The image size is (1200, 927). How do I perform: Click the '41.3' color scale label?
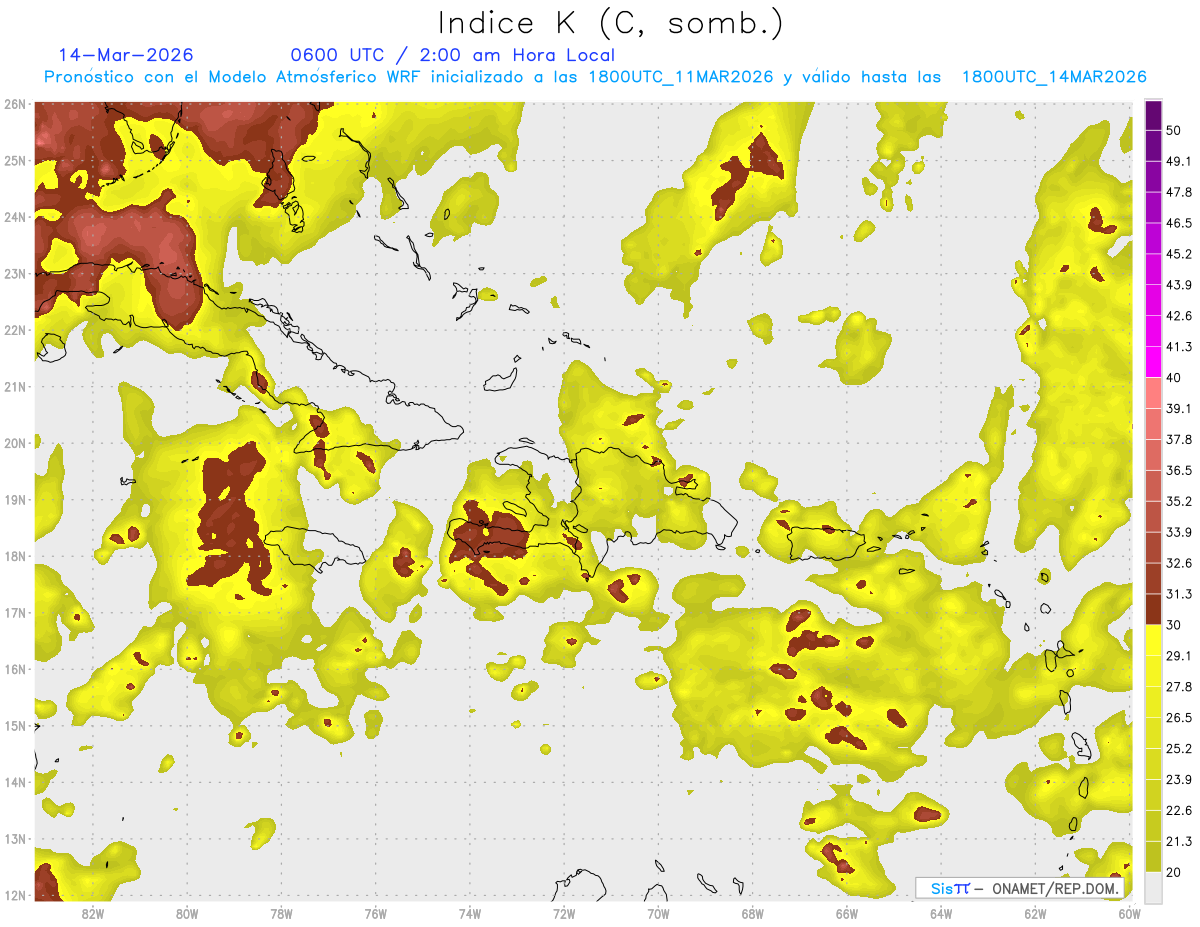pos(1178,347)
